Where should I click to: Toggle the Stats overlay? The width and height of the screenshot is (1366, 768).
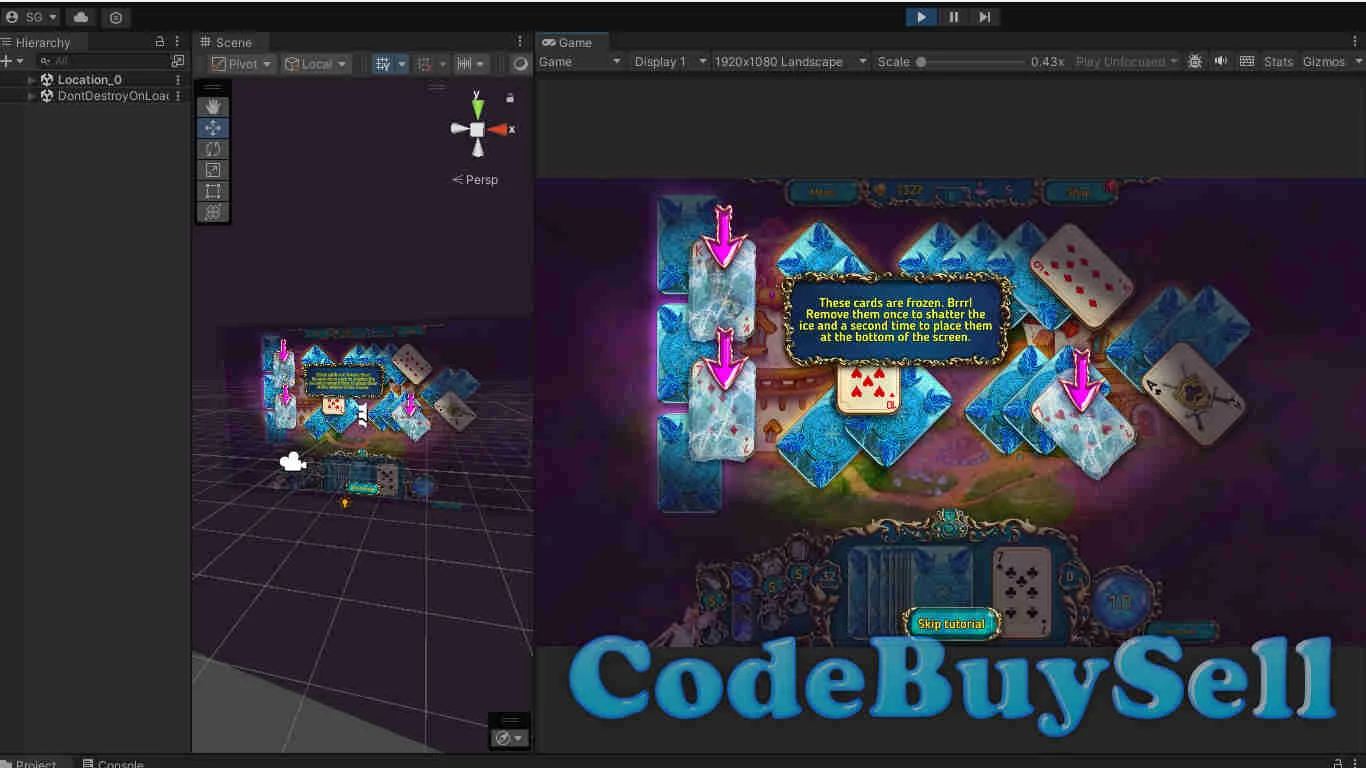click(1278, 61)
